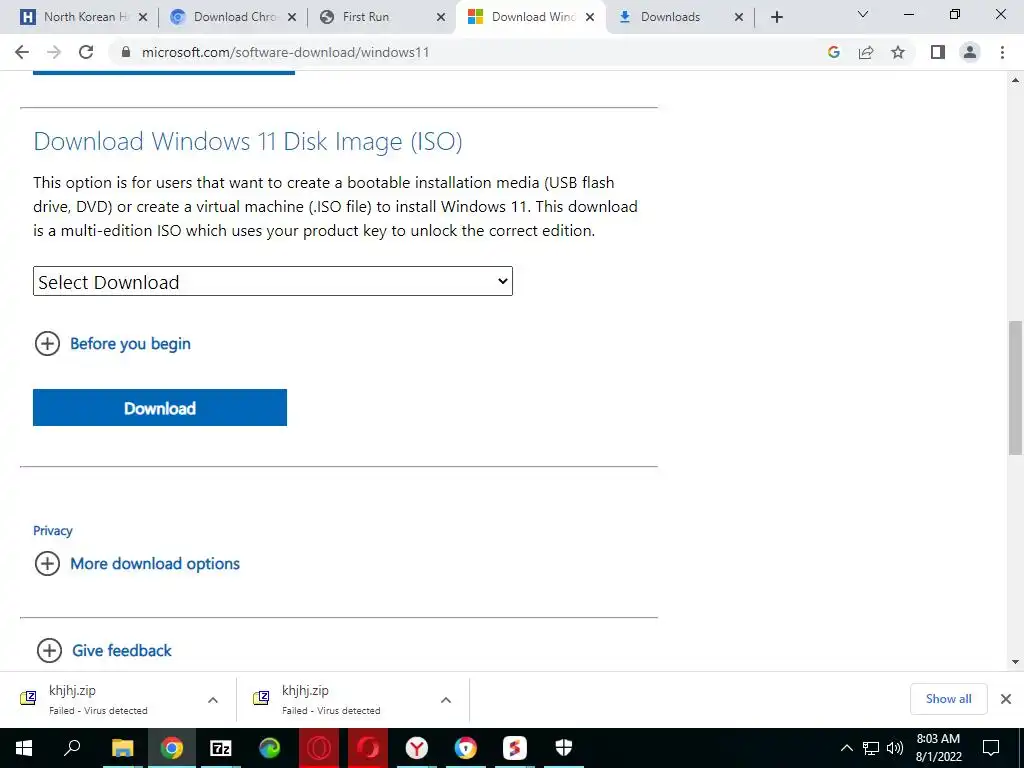
Task: Switch to the Download Chrome tab
Action: tap(233, 17)
